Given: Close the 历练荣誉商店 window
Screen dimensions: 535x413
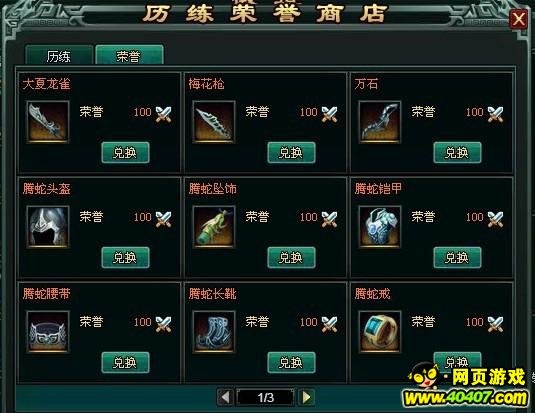Looking at the screenshot, I should pos(519,19).
